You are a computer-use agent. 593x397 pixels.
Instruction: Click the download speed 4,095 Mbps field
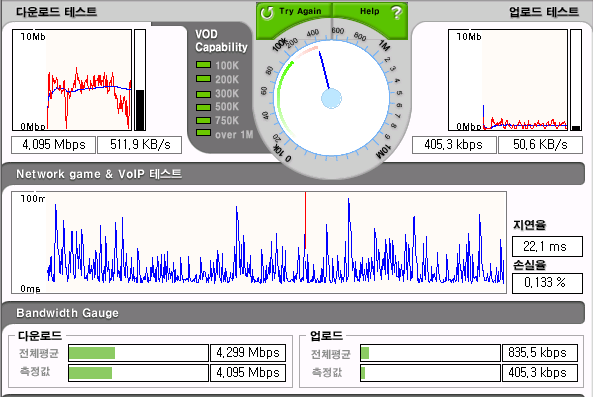(x=53, y=145)
